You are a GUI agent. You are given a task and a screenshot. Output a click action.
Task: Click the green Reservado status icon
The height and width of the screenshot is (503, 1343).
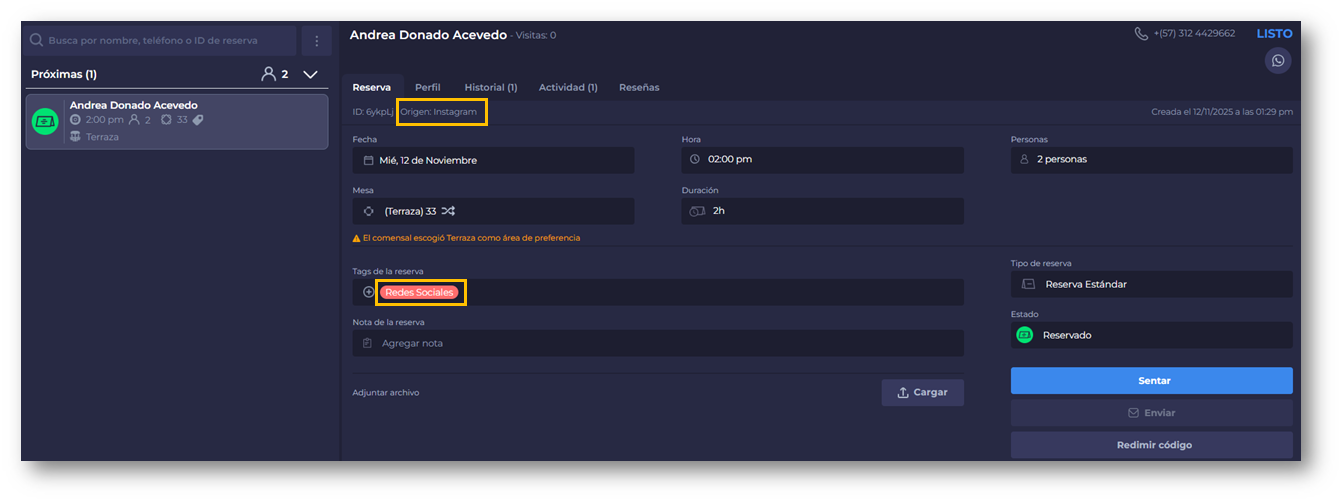[x=1025, y=335]
